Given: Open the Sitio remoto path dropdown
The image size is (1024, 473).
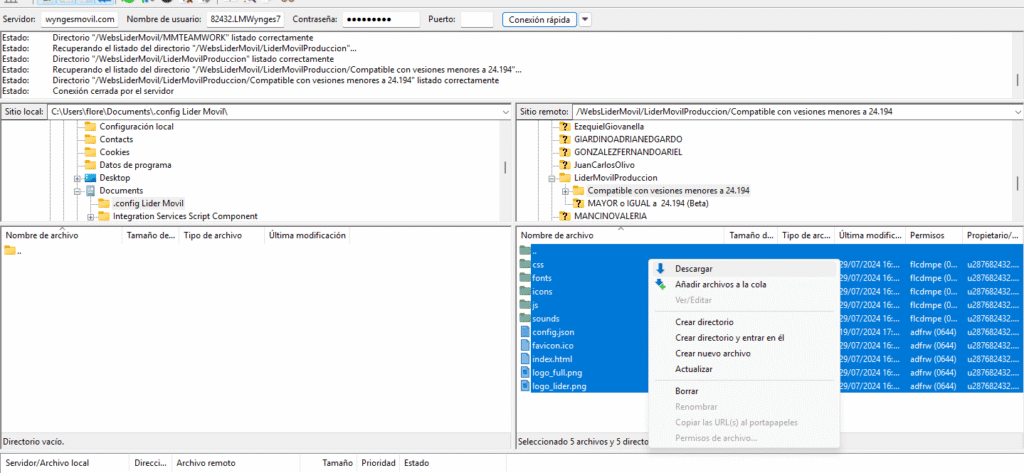Looking at the screenshot, I should click(1016, 112).
